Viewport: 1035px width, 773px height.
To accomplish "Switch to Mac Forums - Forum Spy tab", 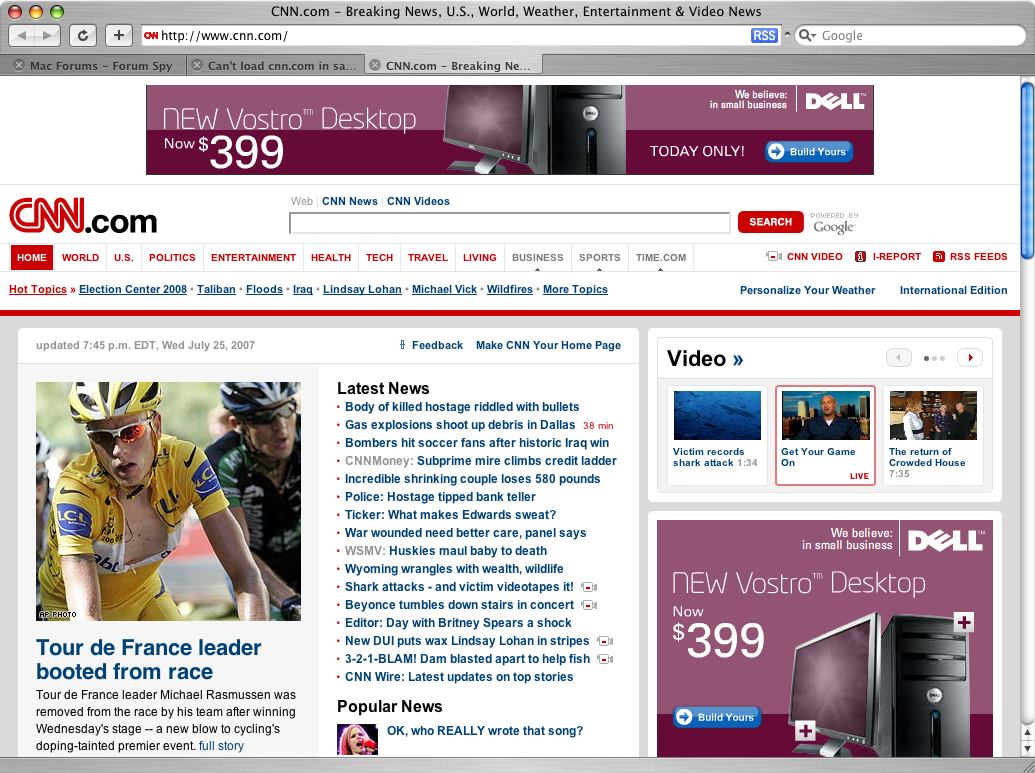I will click(x=100, y=65).
